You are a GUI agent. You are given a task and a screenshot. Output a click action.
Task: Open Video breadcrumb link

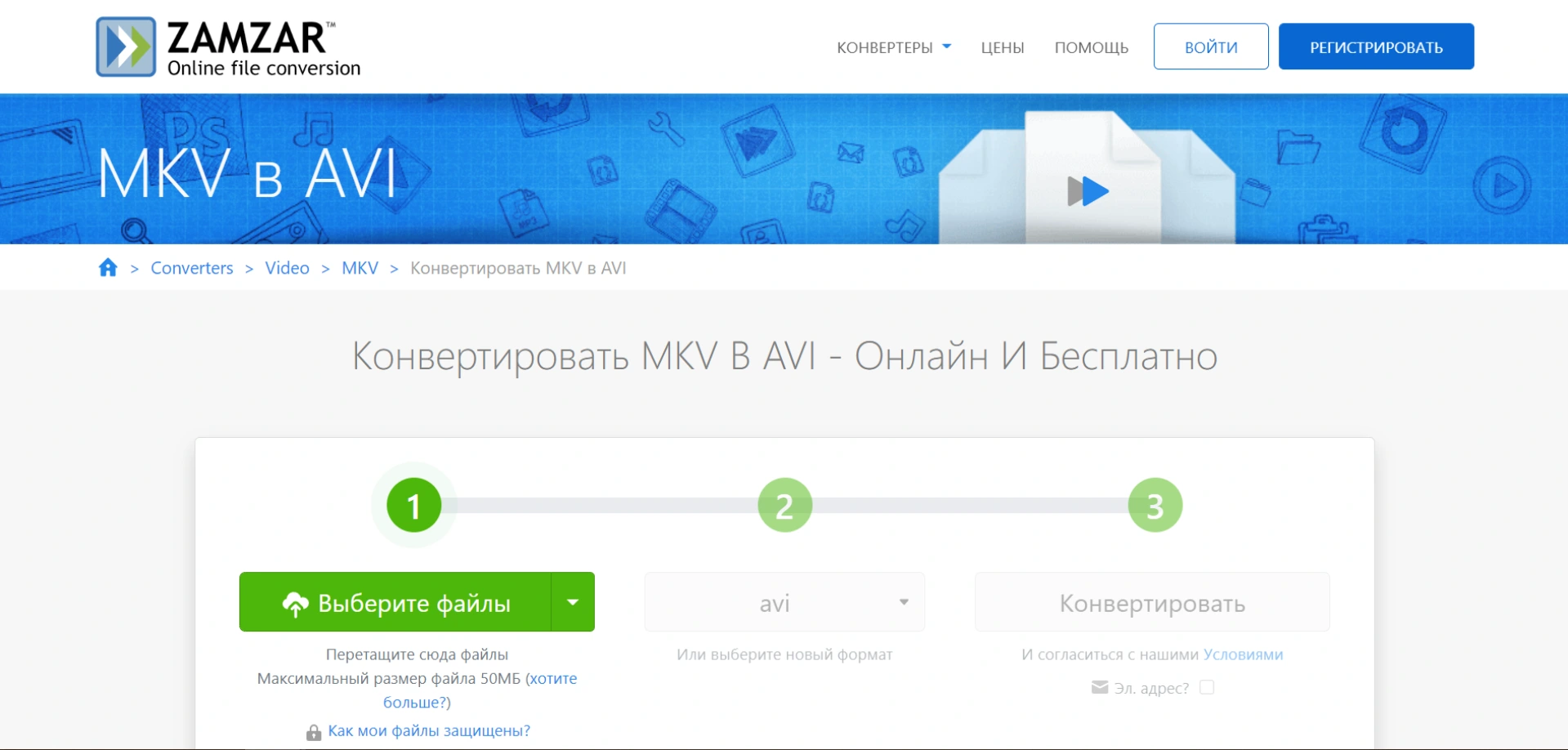287,268
